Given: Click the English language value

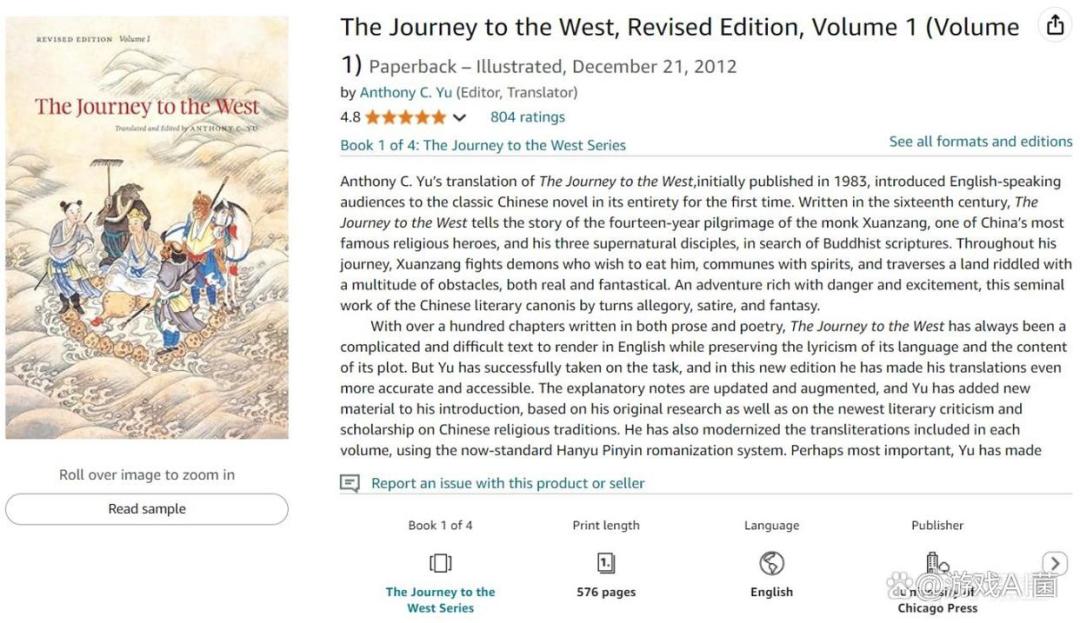Looking at the screenshot, I should [x=771, y=592].
